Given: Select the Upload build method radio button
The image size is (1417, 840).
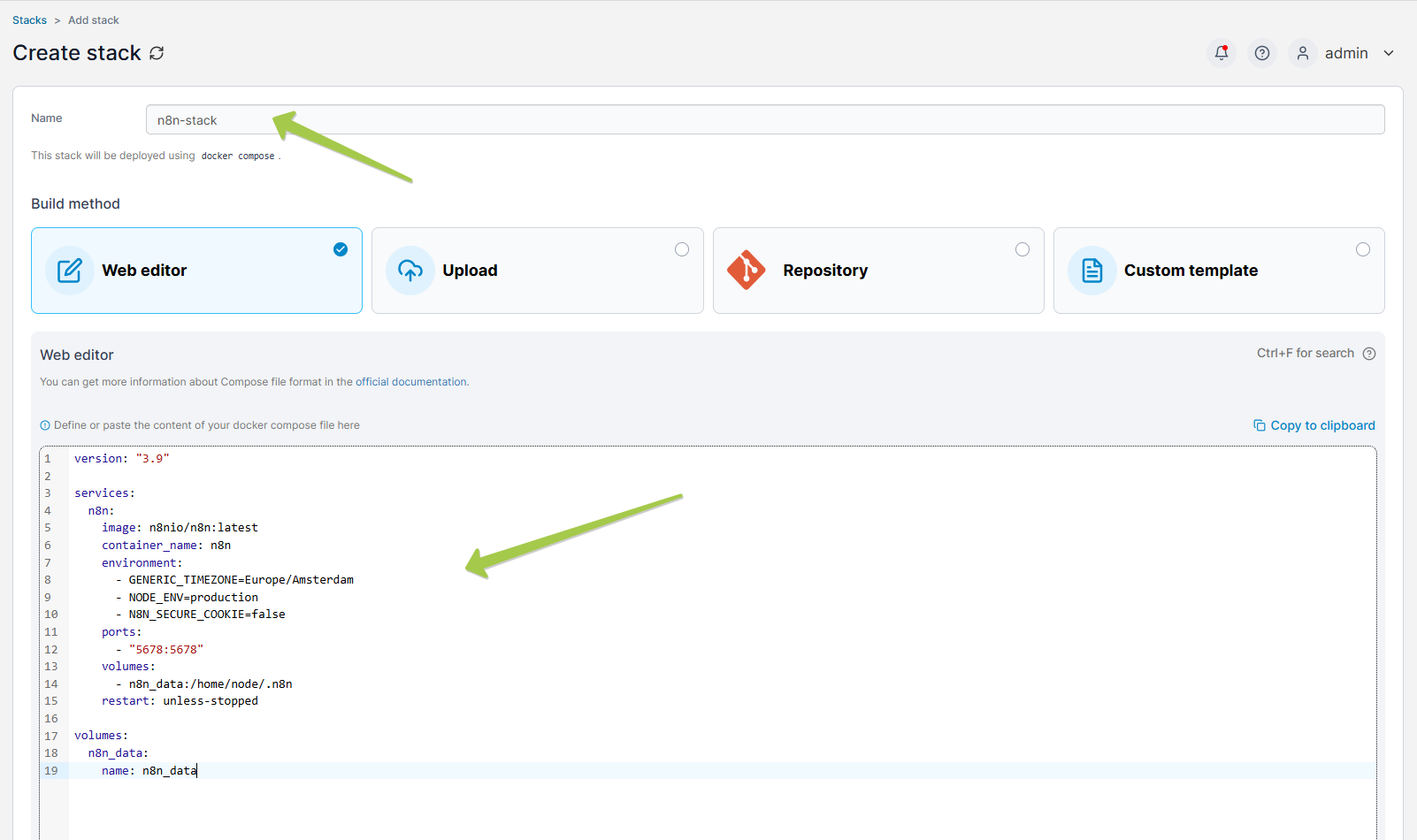Looking at the screenshot, I should [682, 249].
